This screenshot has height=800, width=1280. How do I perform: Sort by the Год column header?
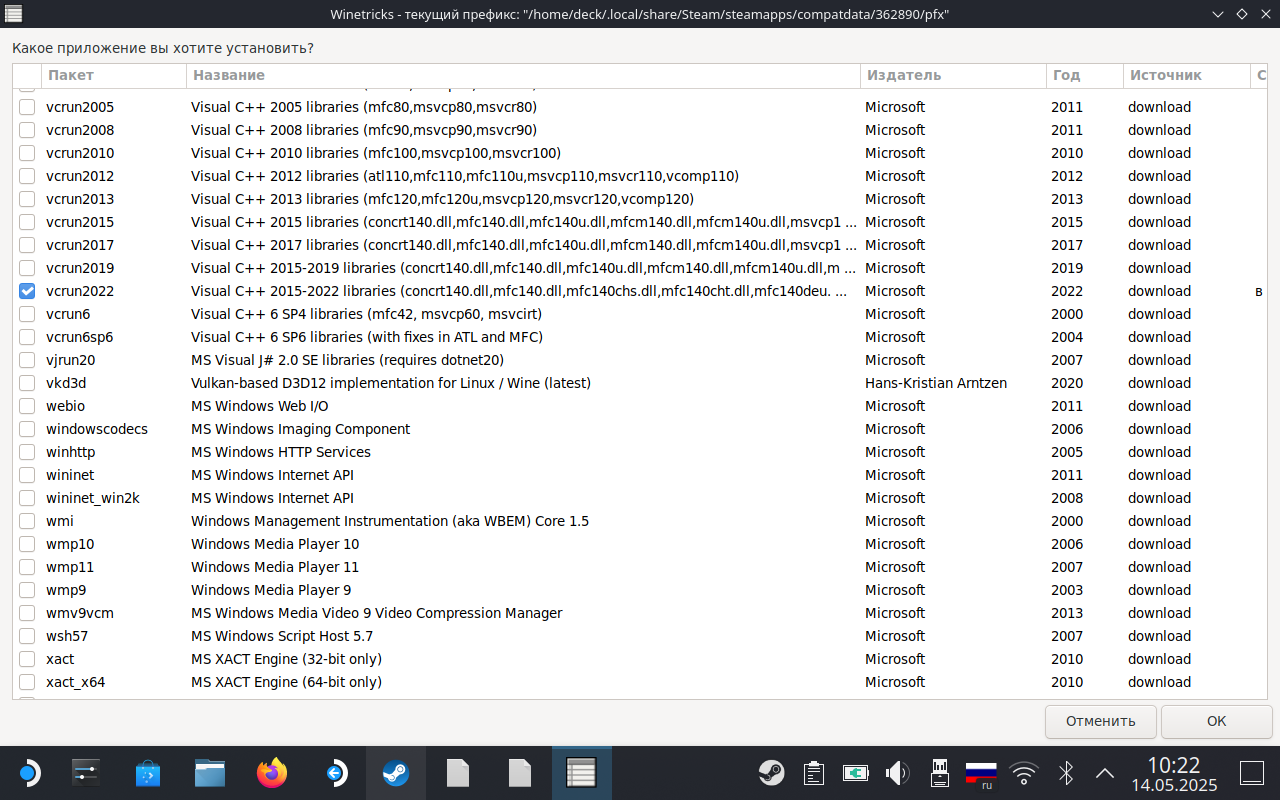[1085, 75]
